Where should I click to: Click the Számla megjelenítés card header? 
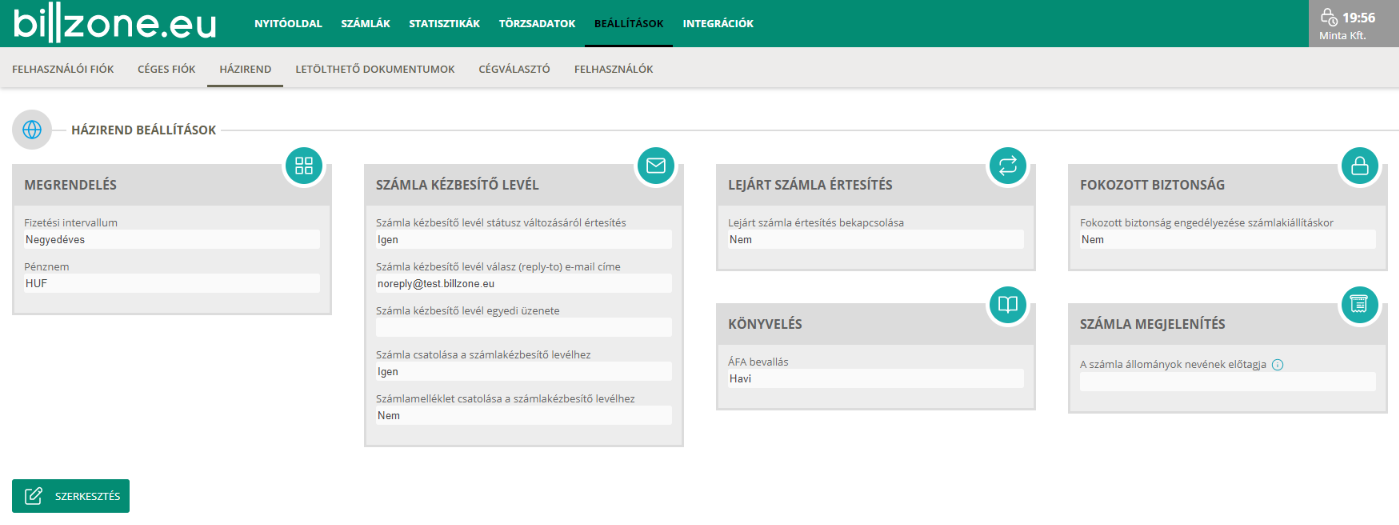1228,324
